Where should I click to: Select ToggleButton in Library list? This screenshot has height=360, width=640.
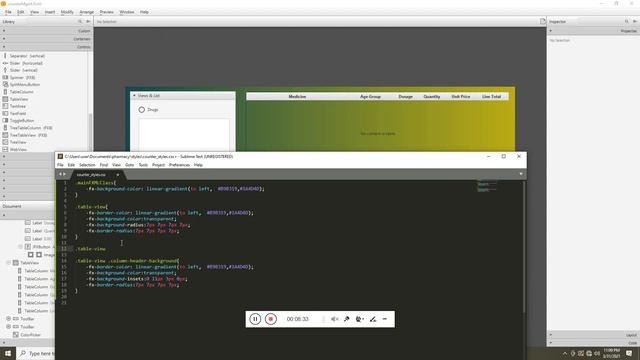tap(22, 120)
